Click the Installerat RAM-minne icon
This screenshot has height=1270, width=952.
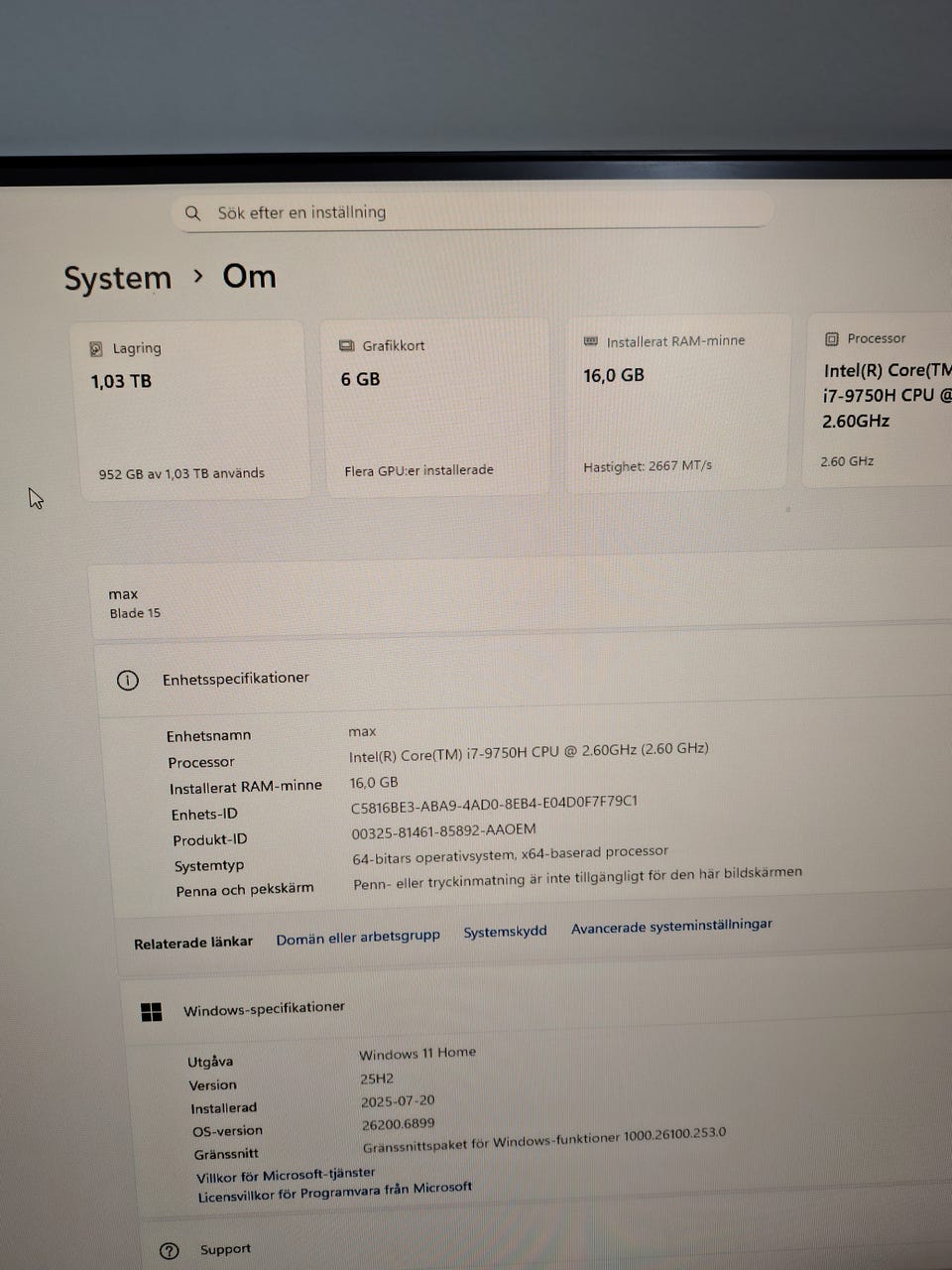591,340
